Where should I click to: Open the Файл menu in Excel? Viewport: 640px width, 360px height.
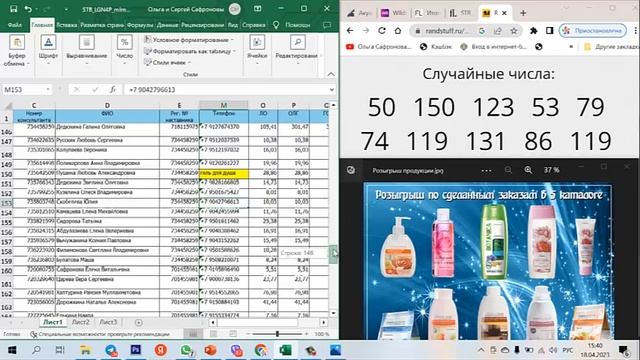pos(15,25)
